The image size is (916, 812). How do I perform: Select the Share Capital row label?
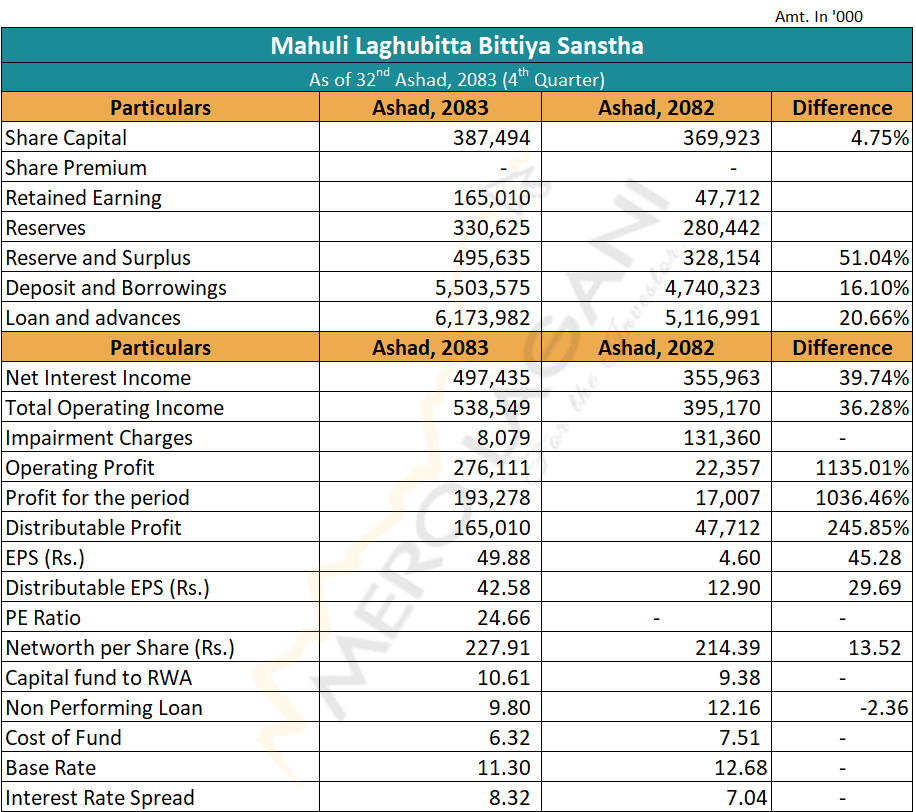click(66, 138)
